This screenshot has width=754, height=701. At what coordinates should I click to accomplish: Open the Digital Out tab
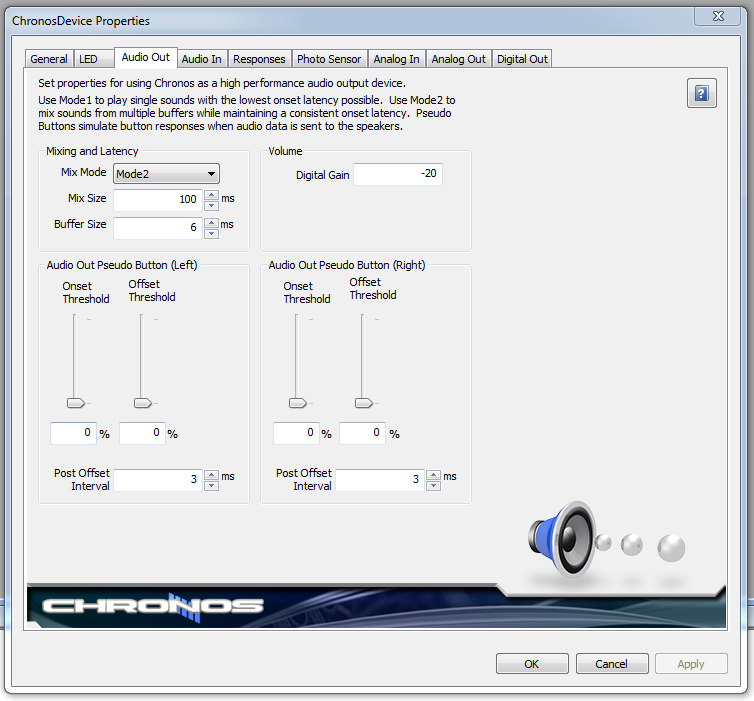pos(522,59)
